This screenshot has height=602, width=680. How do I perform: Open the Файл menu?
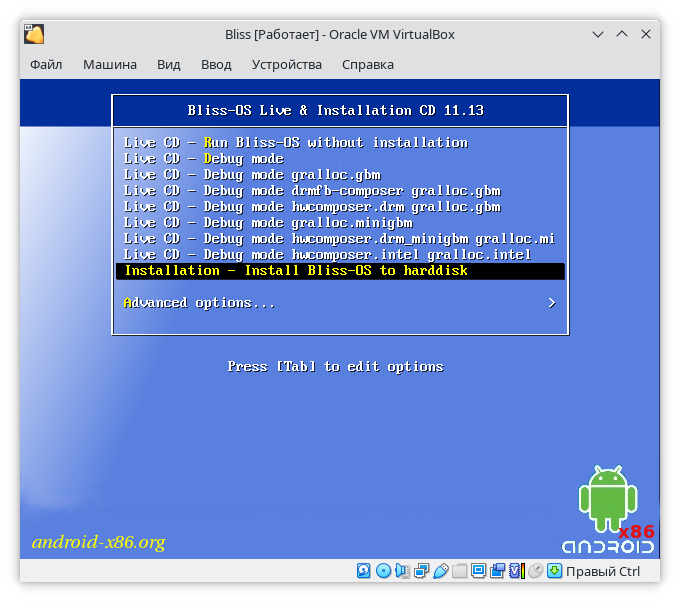click(x=46, y=65)
